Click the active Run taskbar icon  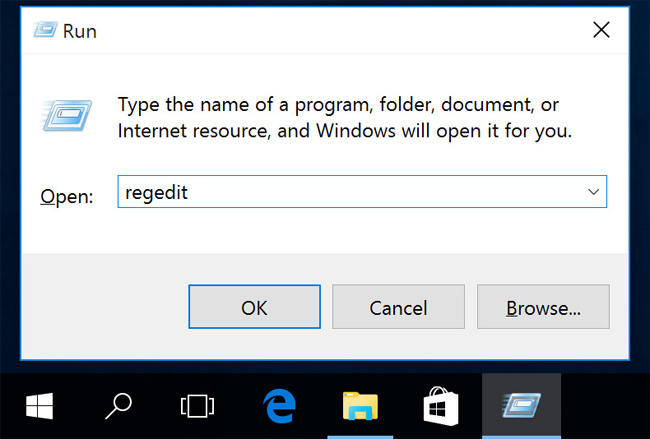(x=521, y=405)
